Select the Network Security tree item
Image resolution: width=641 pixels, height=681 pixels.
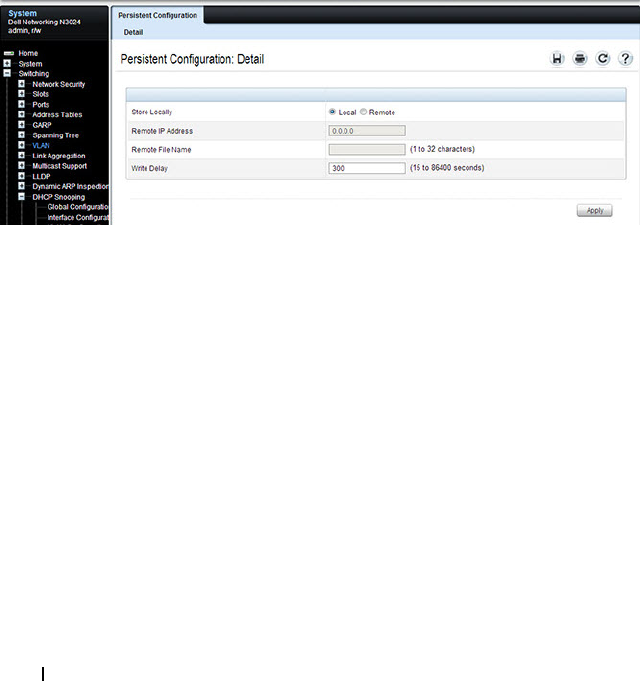(59, 84)
